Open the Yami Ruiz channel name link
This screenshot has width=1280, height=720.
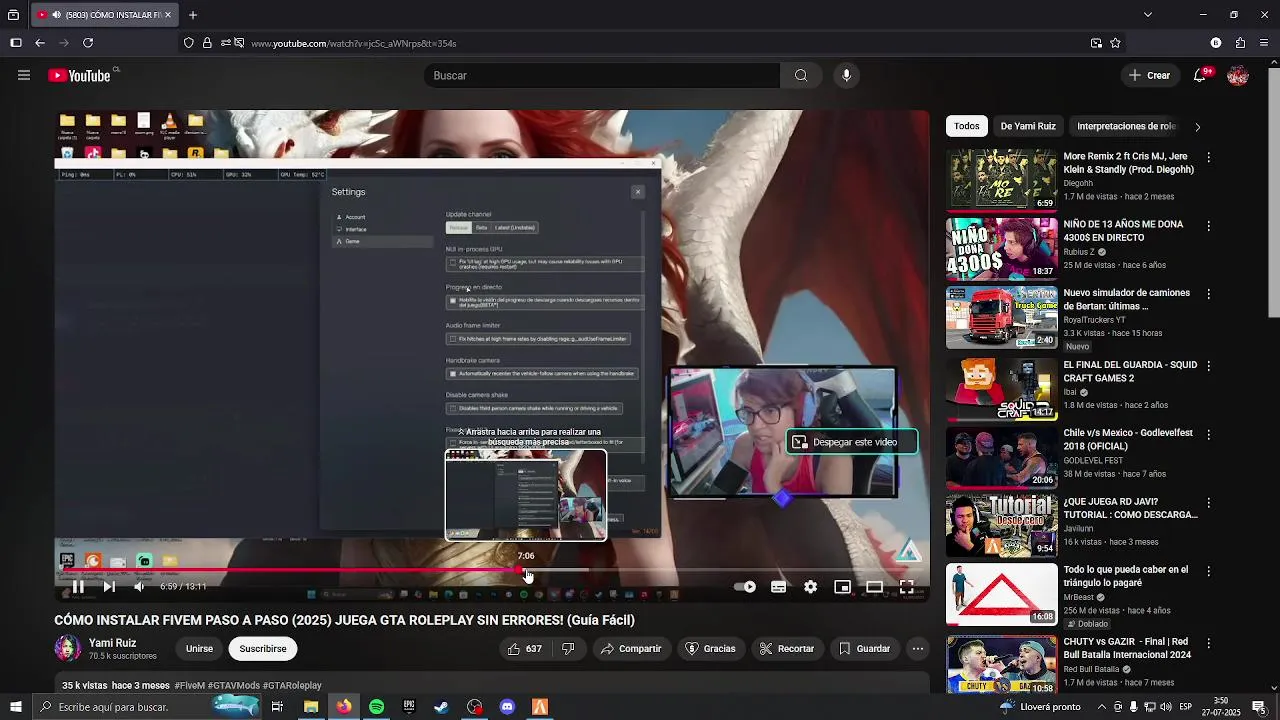[x=112, y=643]
